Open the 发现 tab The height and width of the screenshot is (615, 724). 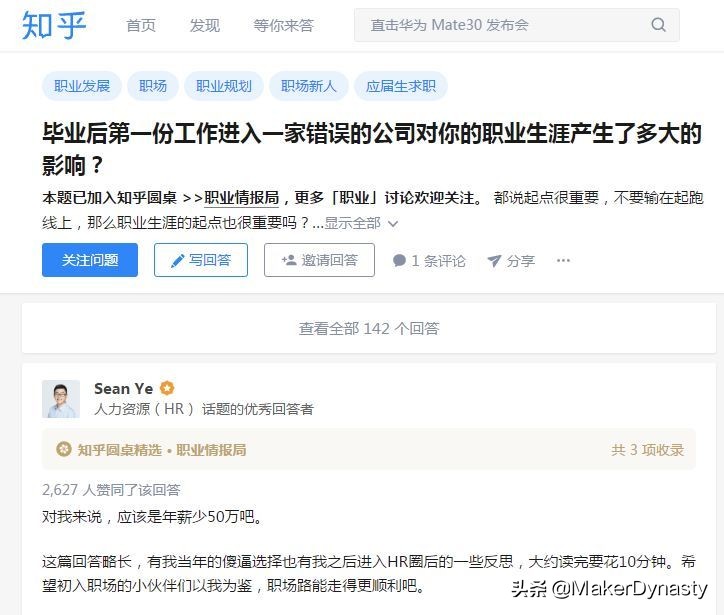[205, 25]
